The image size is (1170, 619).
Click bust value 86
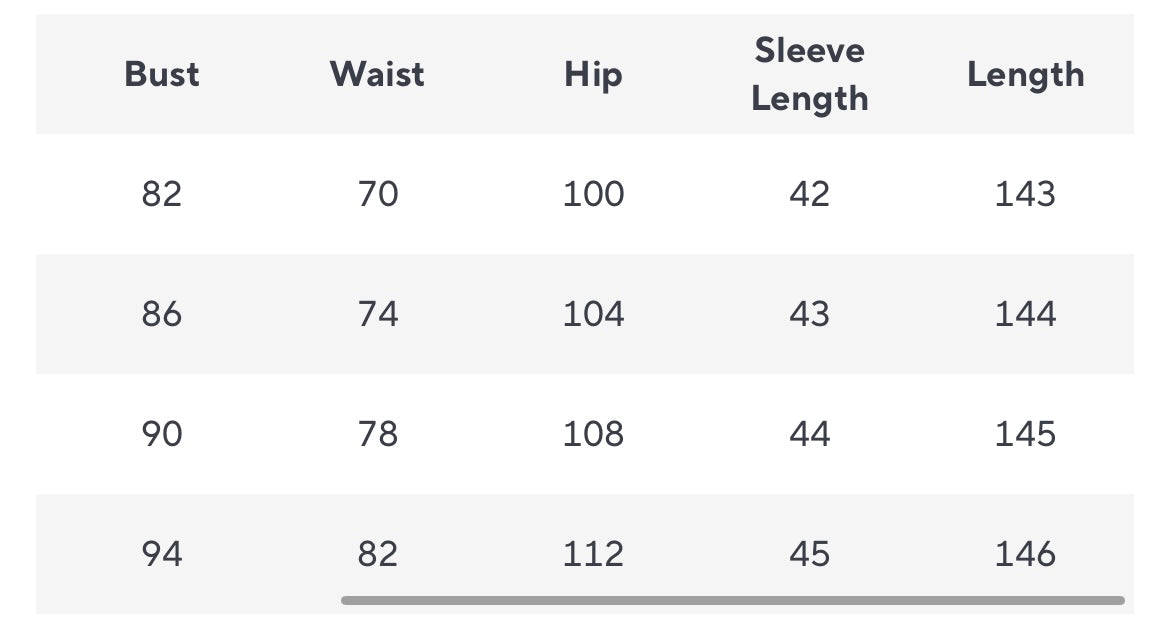(x=162, y=314)
